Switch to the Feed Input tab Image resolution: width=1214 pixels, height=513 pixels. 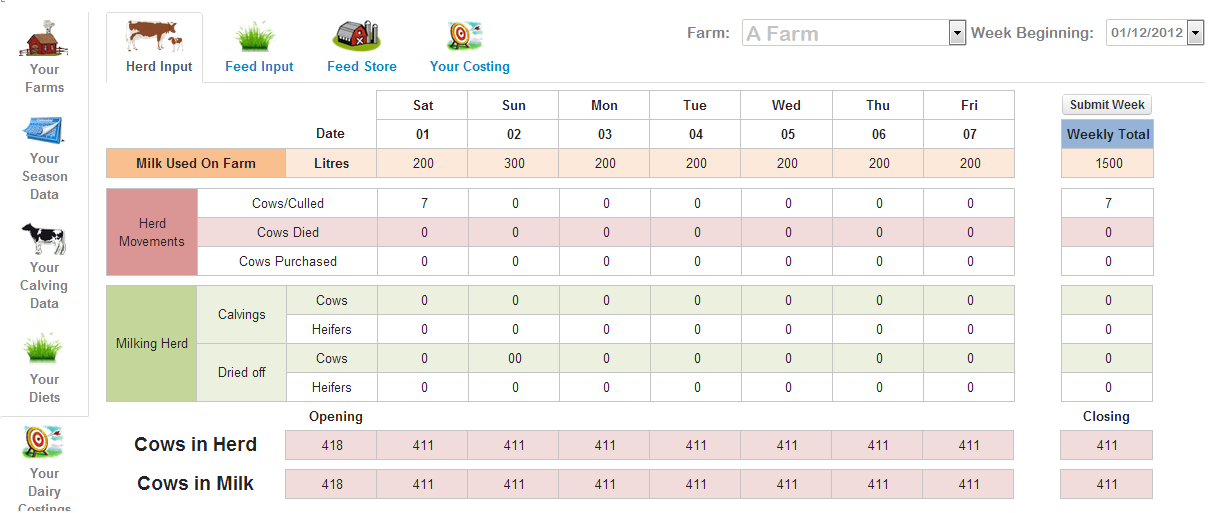pyautogui.click(x=259, y=66)
